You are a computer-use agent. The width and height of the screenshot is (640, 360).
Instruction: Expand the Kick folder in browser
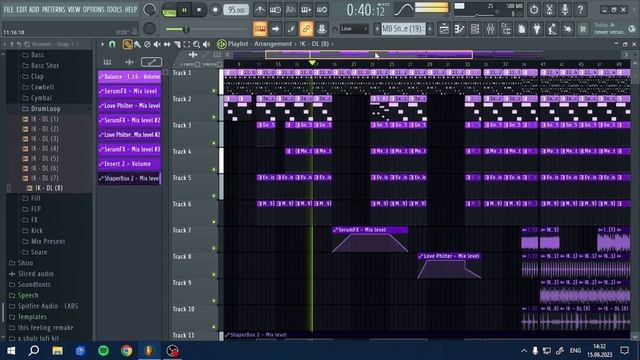pos(37,231)
